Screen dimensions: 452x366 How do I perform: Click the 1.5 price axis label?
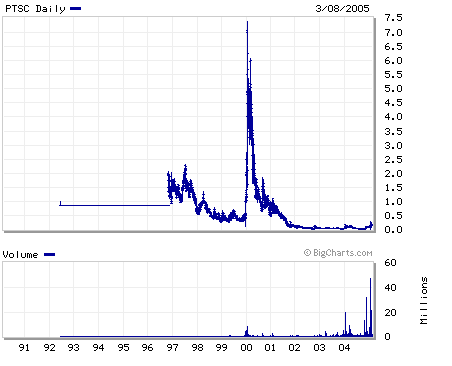(393, 188)
